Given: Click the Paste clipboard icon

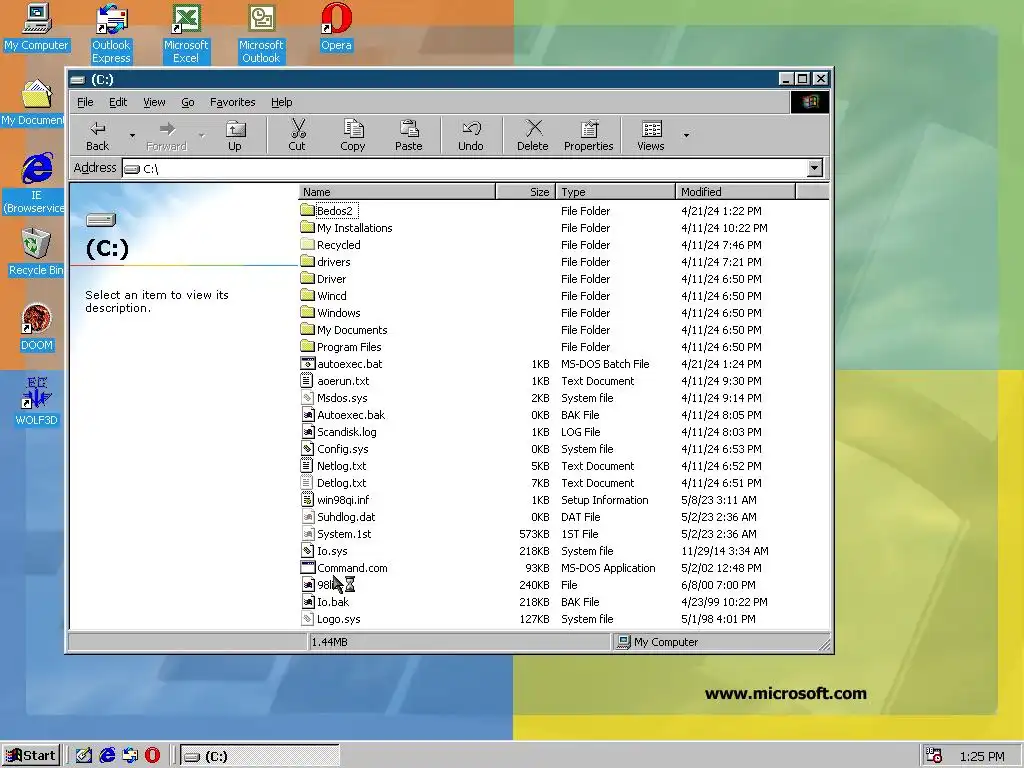Looking at the screenshot, I should [409, 129].
